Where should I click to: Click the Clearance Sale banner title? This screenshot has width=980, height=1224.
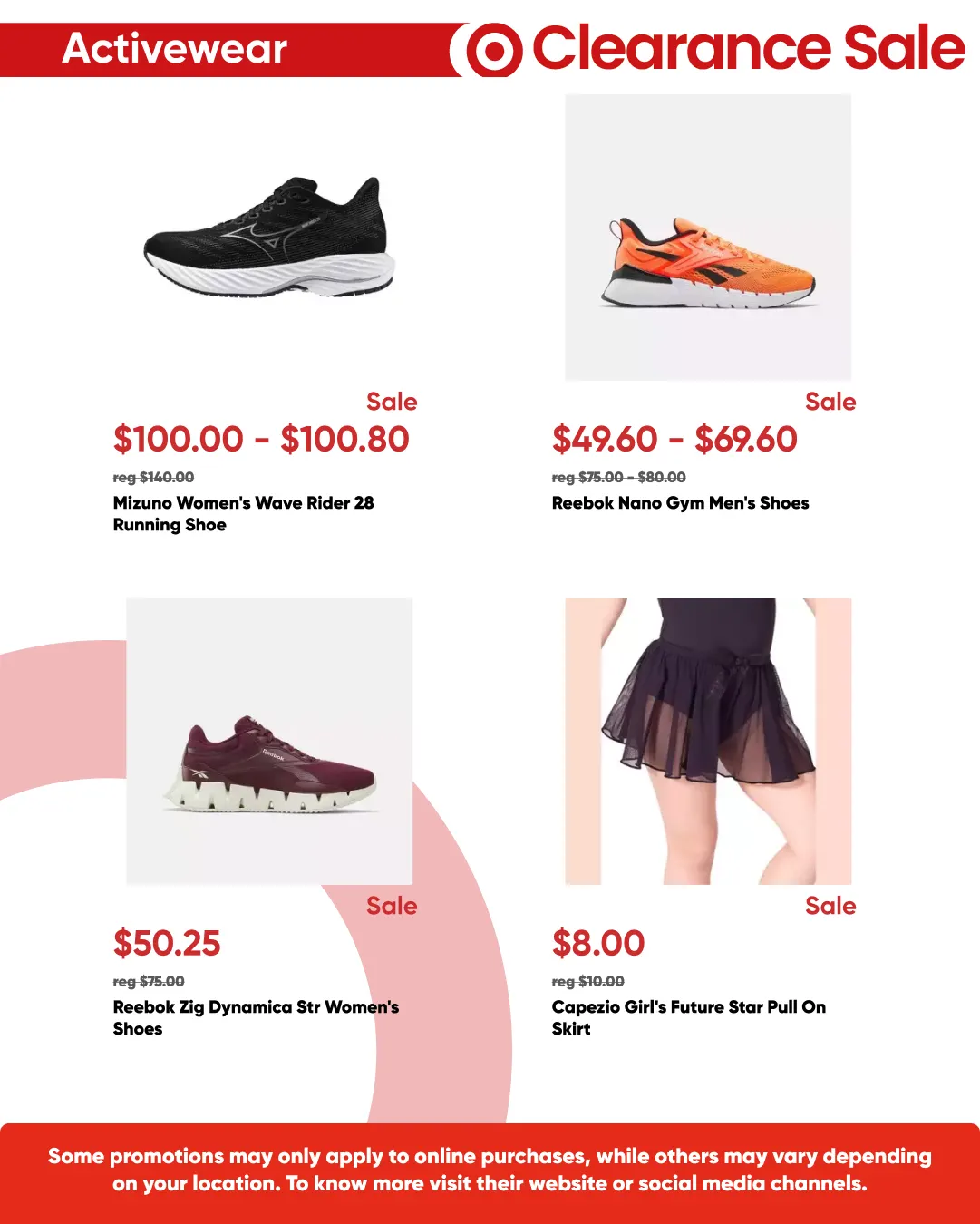(748, 49)
